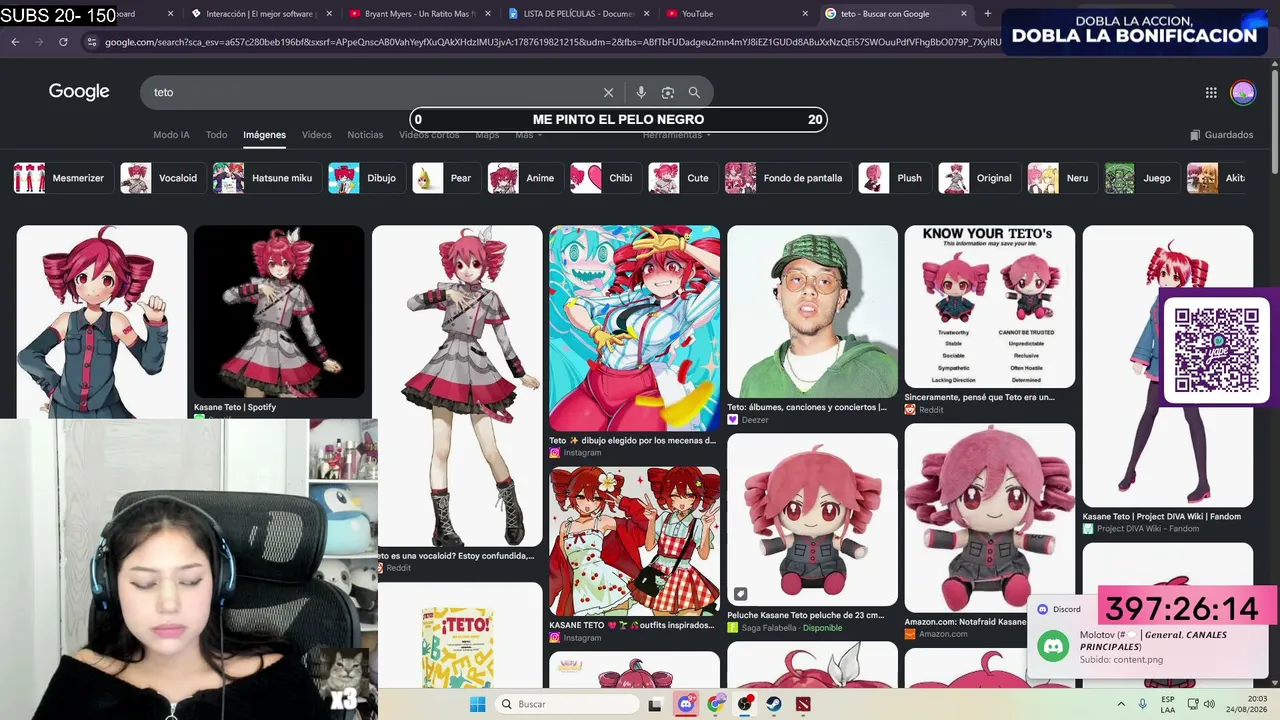Switch to the YouTube browser tab
The height and width of the screenshot is (720, 1280).
pyautogui.click(x=737, y=14)
